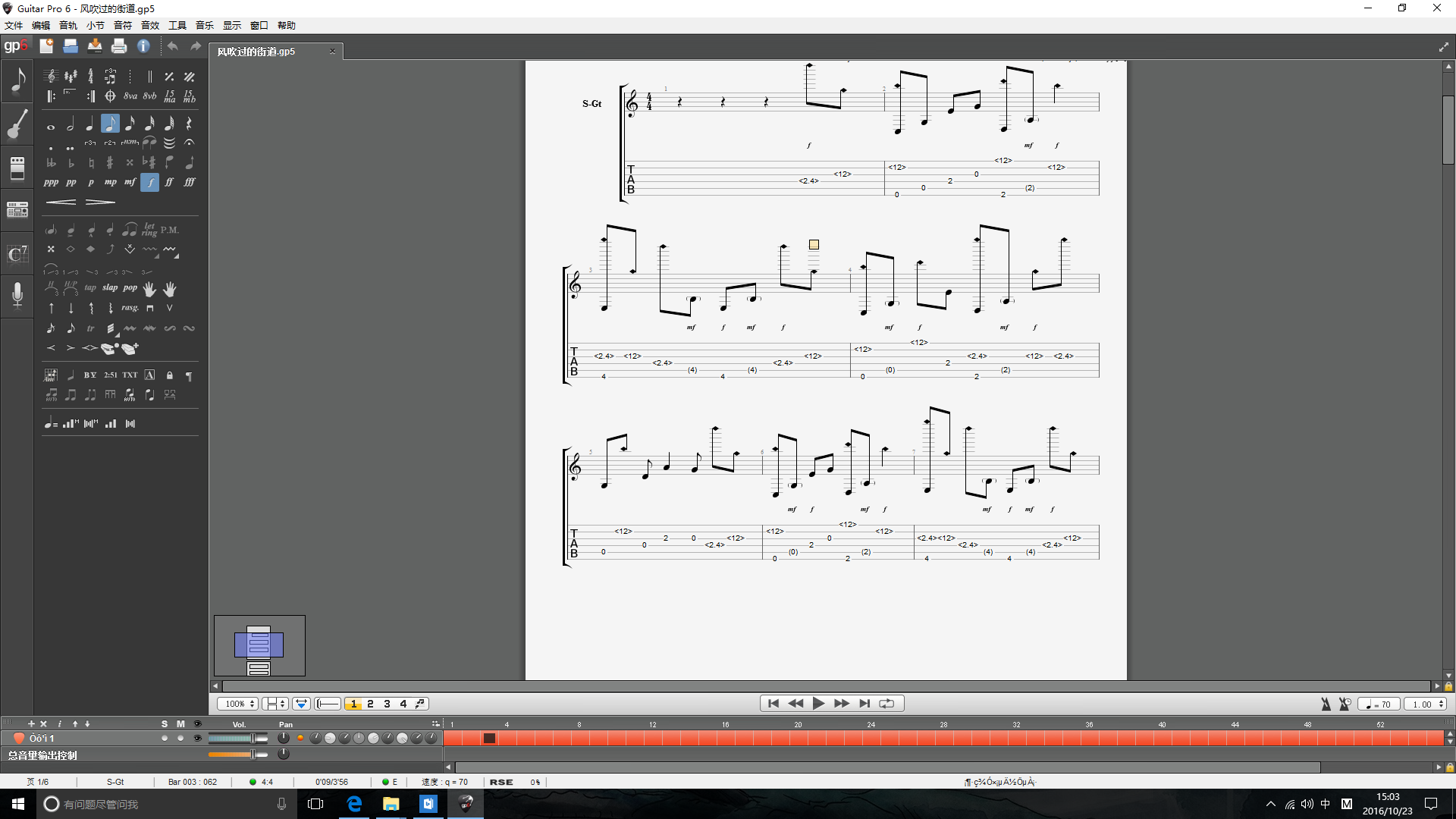Toggle mute for track 1

(180, 739)
